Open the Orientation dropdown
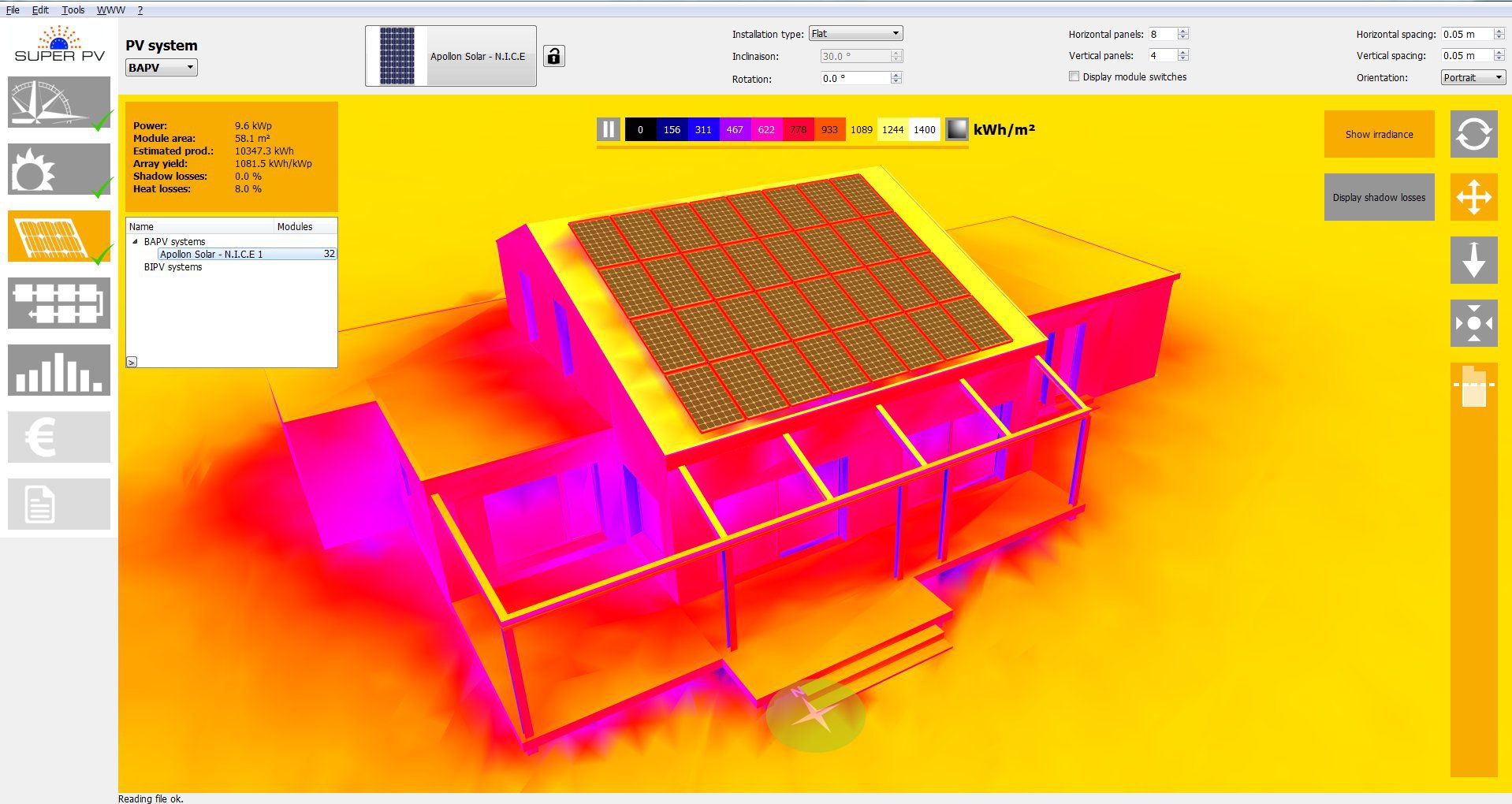This screenshot has height=804, width=1512. coord(1473,77)
